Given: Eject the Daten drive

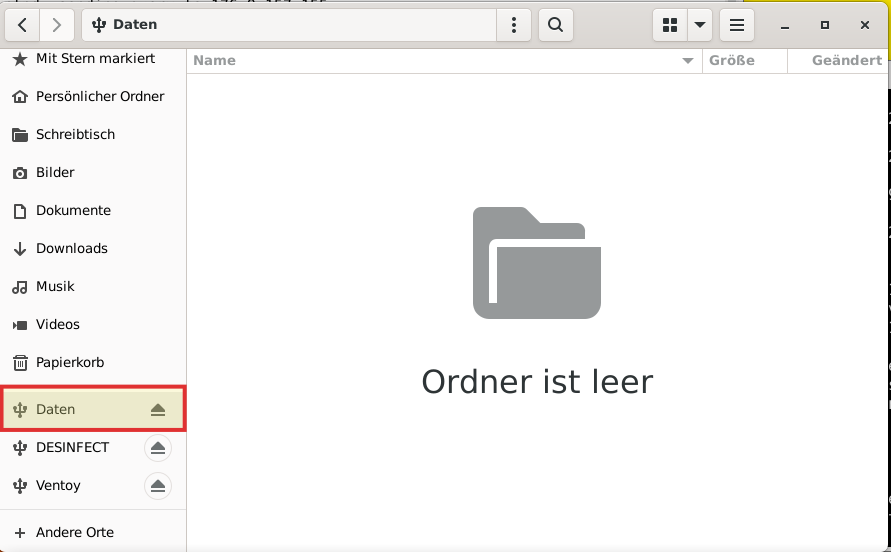Looking at the screenshot, I should [158, 410].
